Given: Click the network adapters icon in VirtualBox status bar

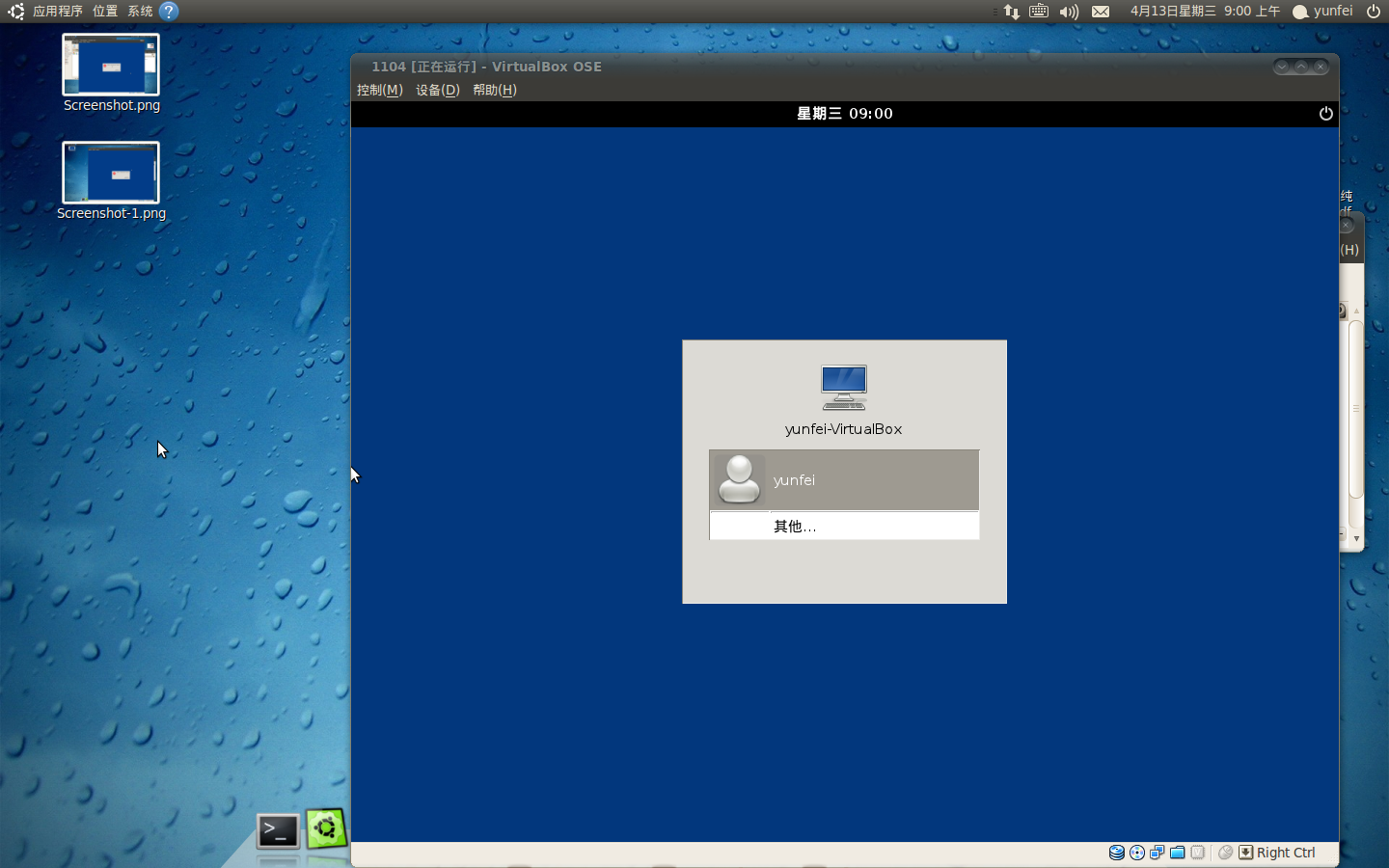Looking at the screenshot, I should coord(1157,853).
